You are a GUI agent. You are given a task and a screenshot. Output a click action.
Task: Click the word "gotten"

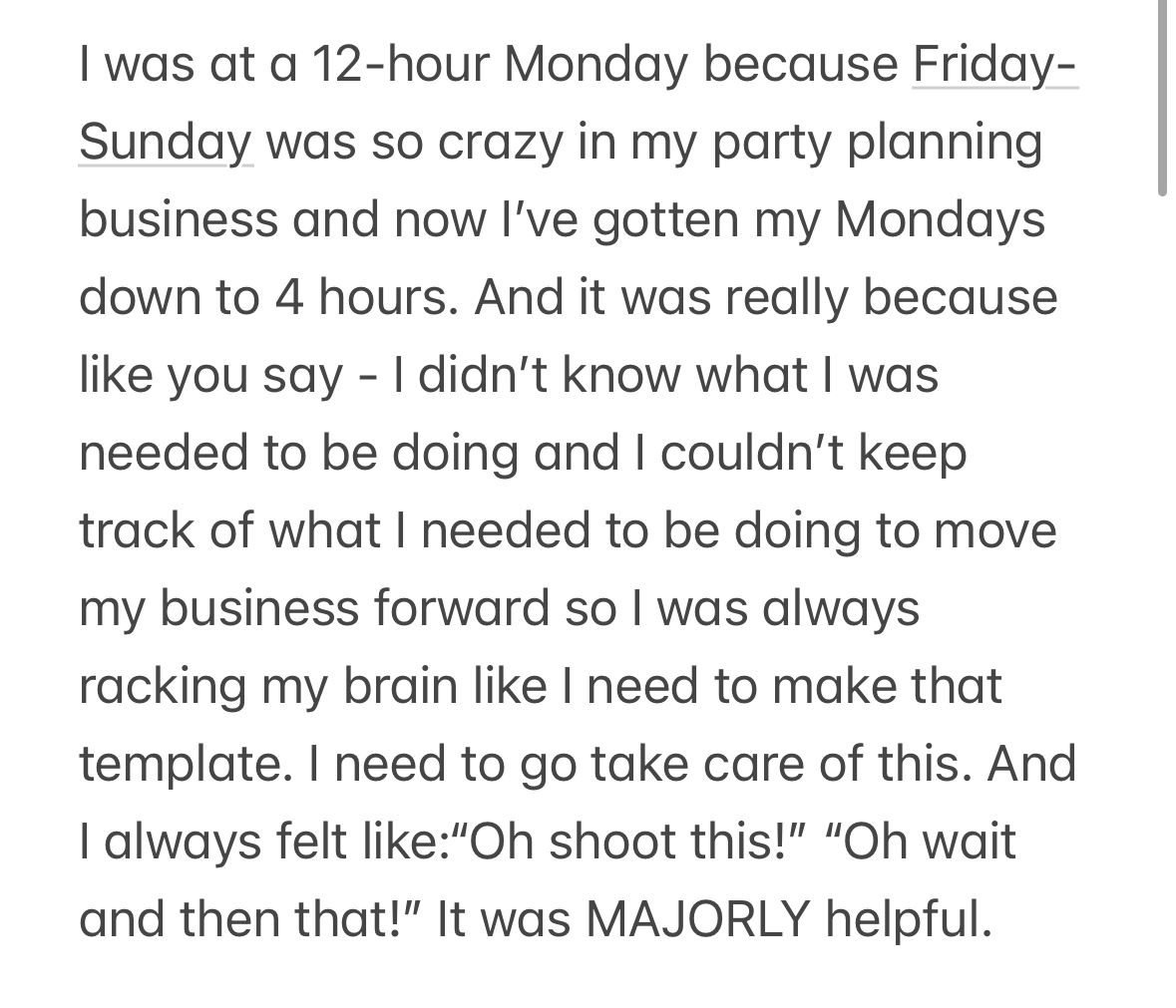click(666, 220)
